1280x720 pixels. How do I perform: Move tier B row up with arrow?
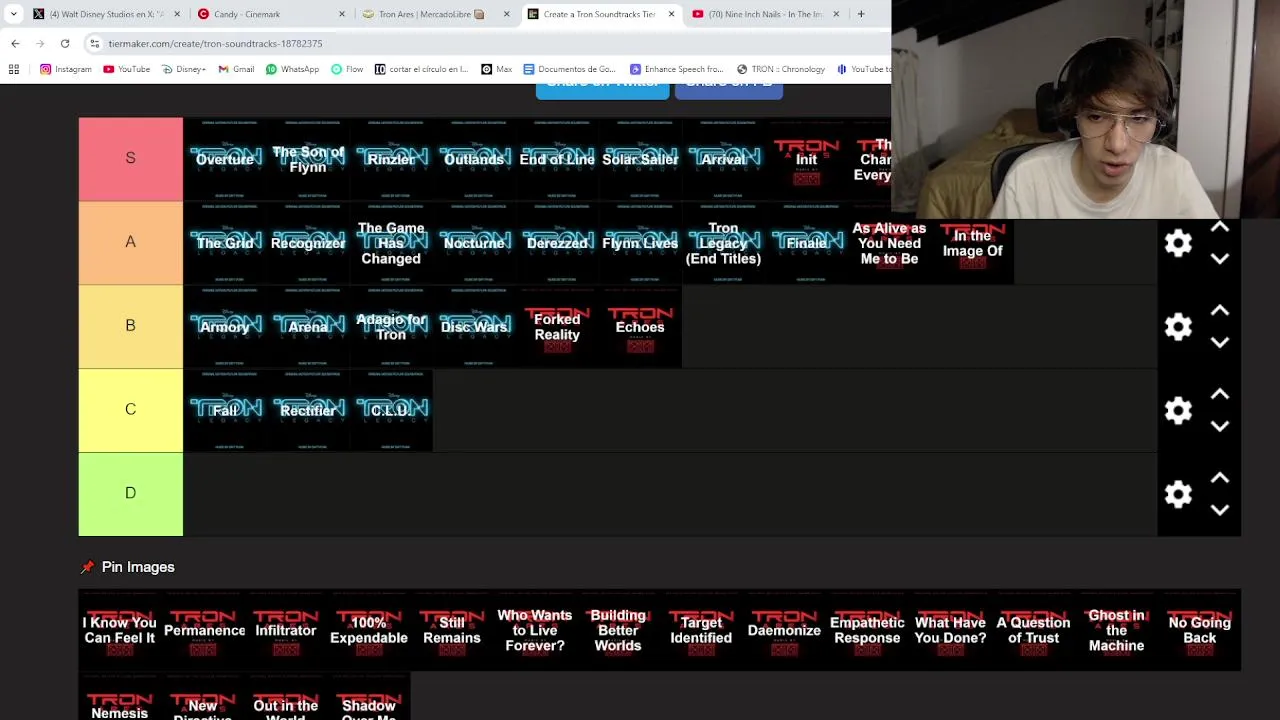(x=1220, y=311)
